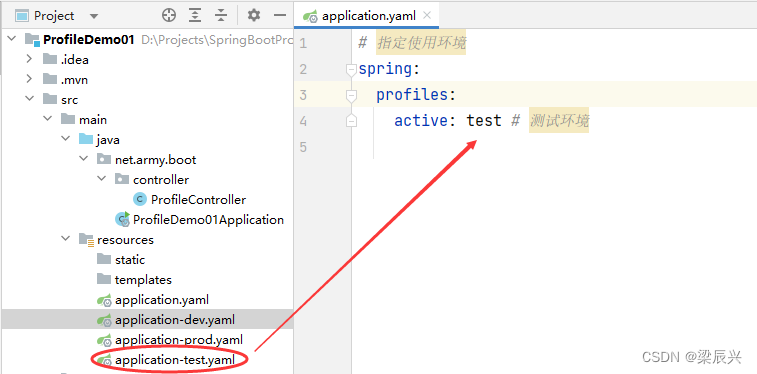Collapse the controller package
Screen dimensions: 757x374
coord(101,179)
